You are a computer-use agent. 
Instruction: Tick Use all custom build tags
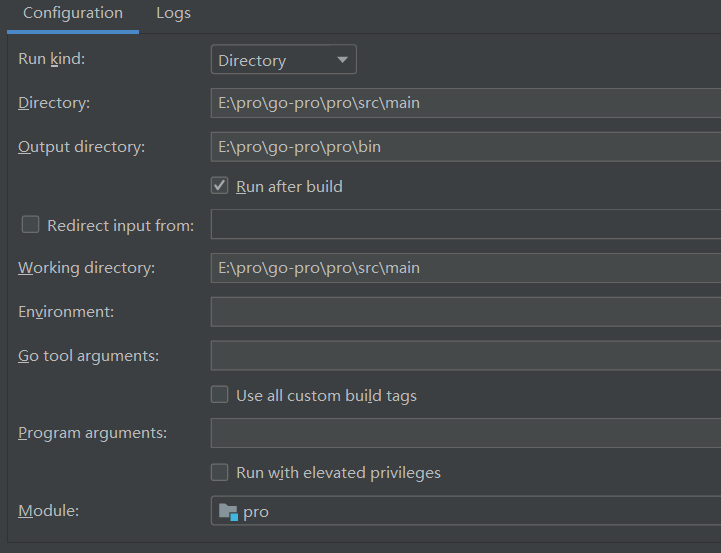pos(219,394)
